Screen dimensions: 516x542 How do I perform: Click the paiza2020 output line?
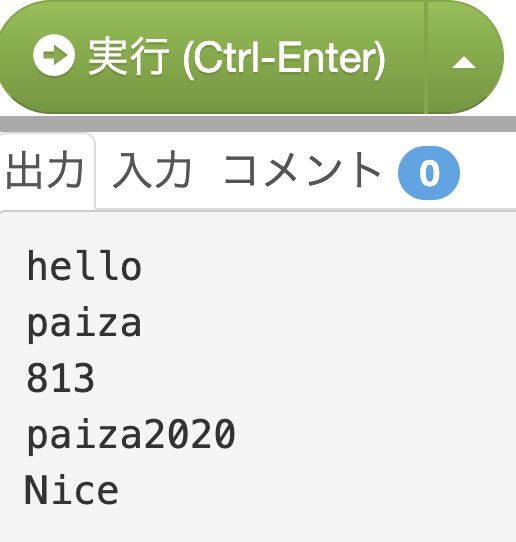pos(131,435)
